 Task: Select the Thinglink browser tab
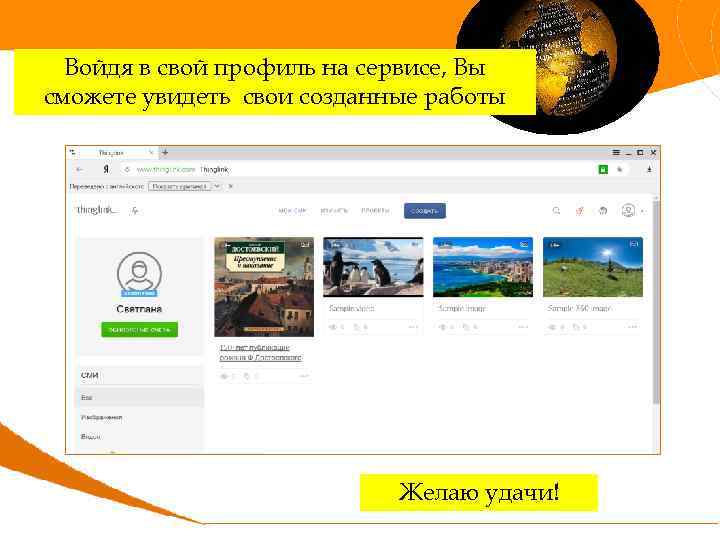[112, 152]
